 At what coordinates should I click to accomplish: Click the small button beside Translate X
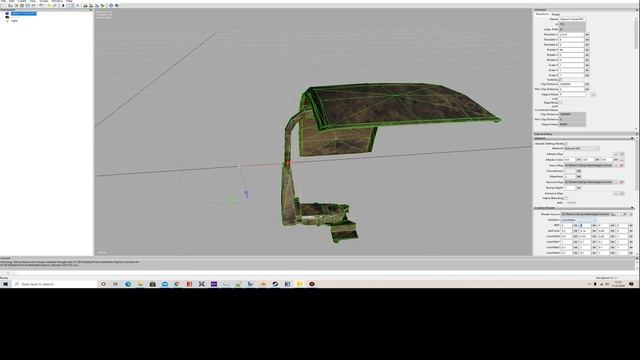(587, 35)
